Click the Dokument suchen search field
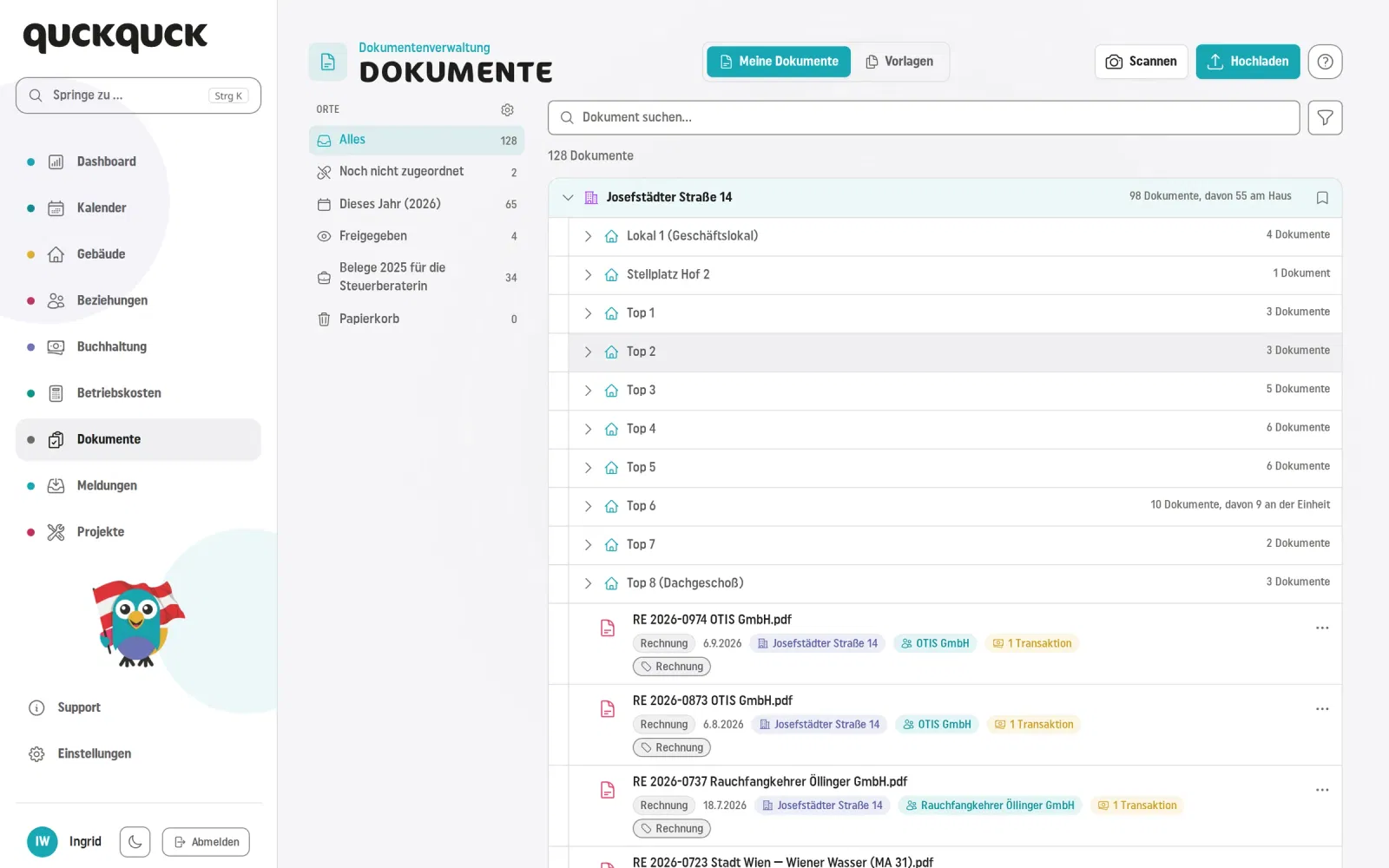Viewport: 1389px width, 868px height. [x=924, y=117]
